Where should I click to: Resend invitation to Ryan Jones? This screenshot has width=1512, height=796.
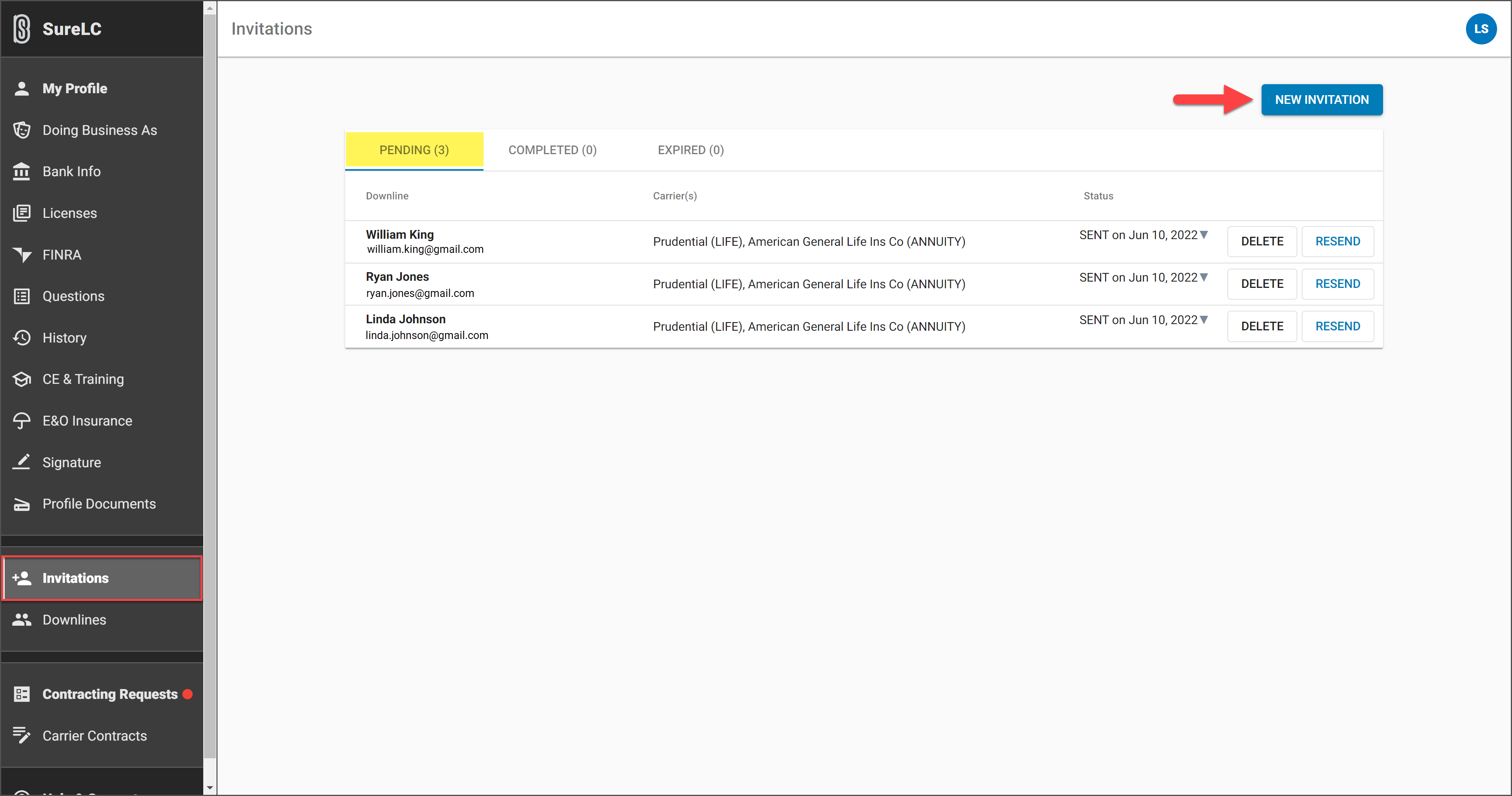[x=1337, y=284]
